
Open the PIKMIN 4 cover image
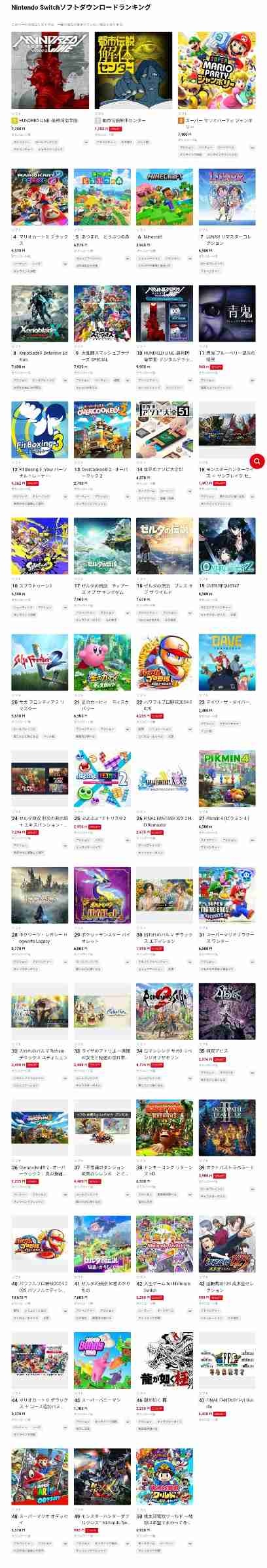[x=227, y=779]
